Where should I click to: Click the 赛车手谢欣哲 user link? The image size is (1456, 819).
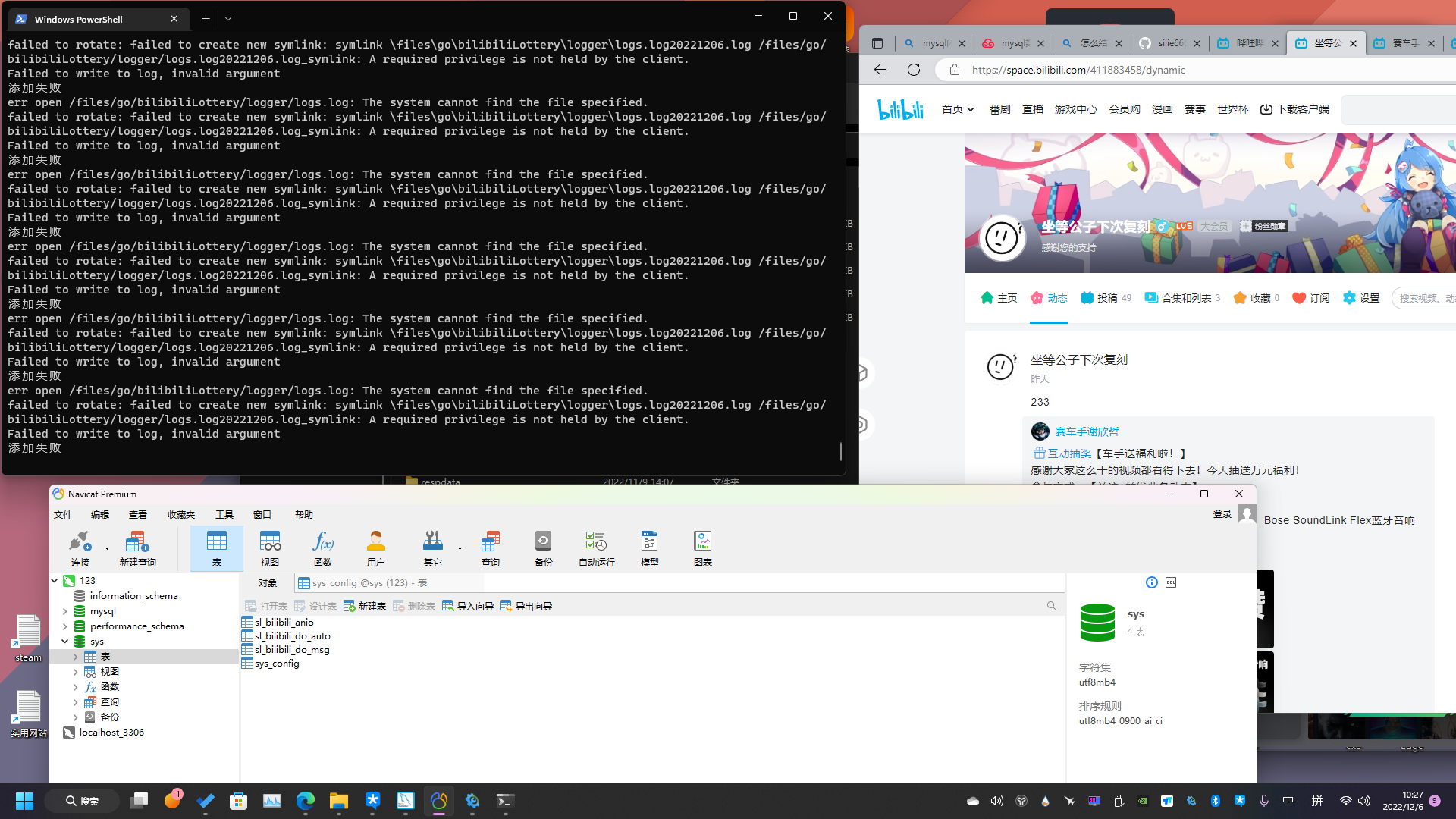[1087, 431]
